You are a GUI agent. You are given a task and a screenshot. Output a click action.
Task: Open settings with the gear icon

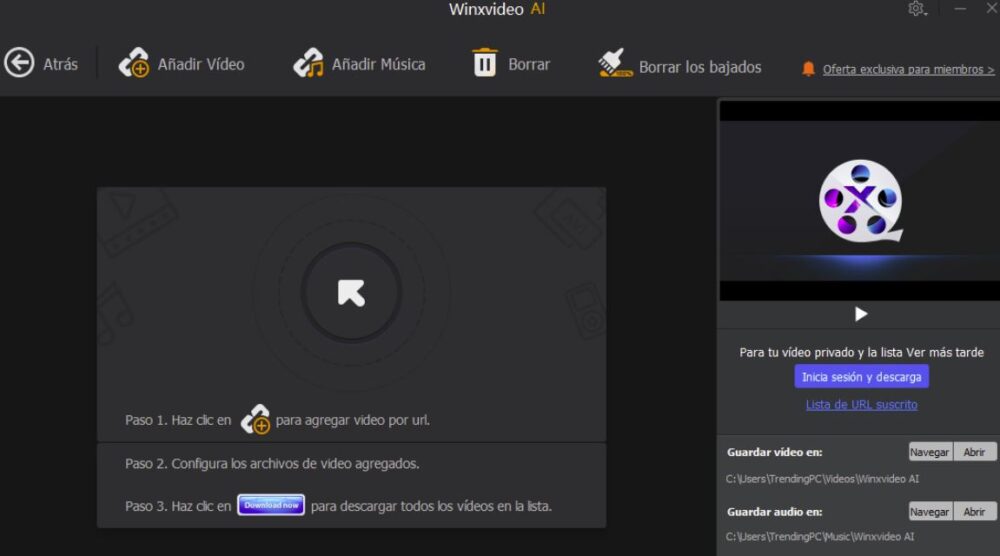coord(916,9)
